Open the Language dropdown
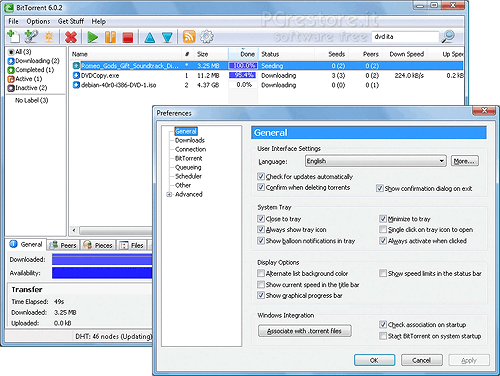500x376 pixels. coord(376,161)
